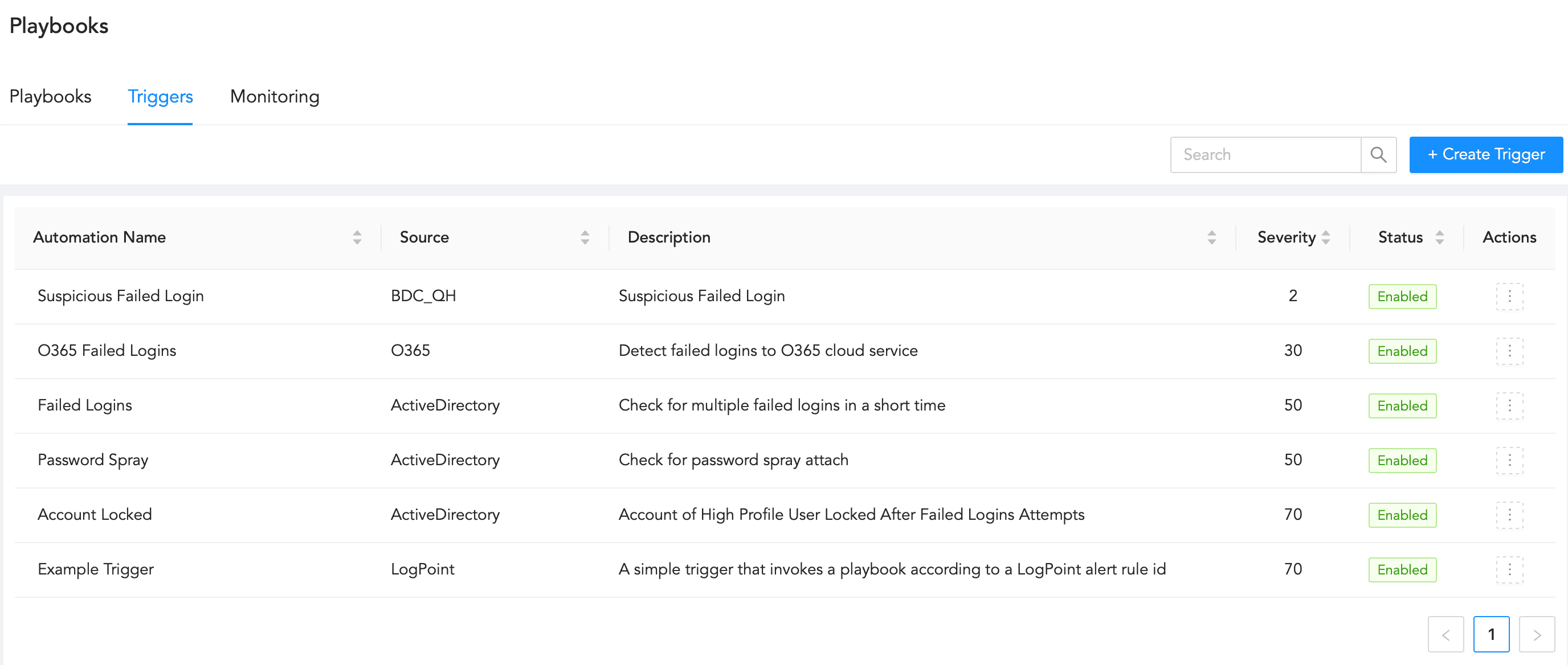Image resolution: width=1568 pixels, height=665 pixels.
Task: Toggle Enabled status for Password Spray
Action: click(x=1402, y=461)
